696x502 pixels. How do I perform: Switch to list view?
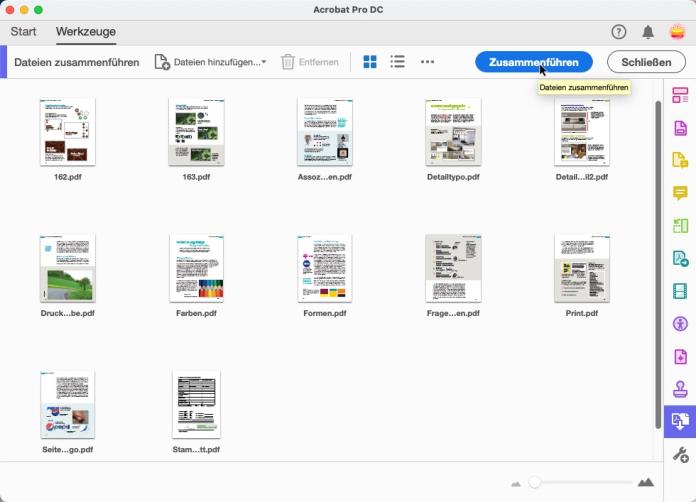(397, 62)
